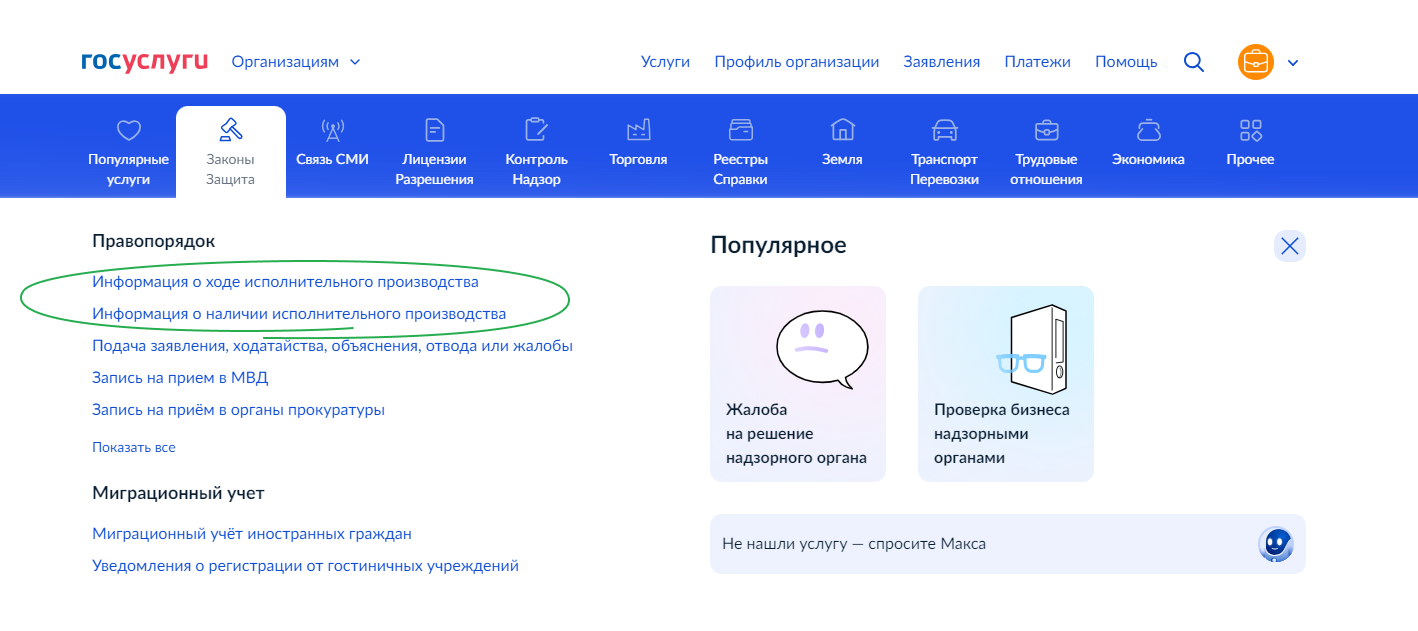Click the Не нашли услугу — спросите Макса field
Screen dimensions: 1418x631
tap(1008, 544)
